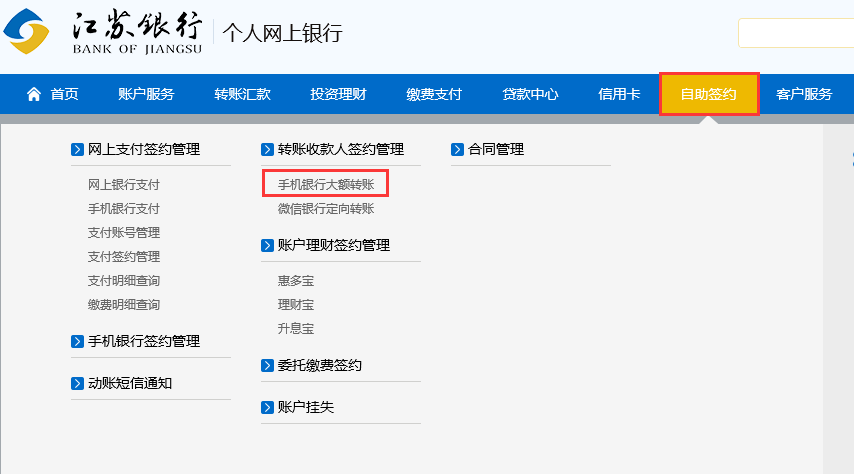Open 支付签约管理 link

pos(124,257)
